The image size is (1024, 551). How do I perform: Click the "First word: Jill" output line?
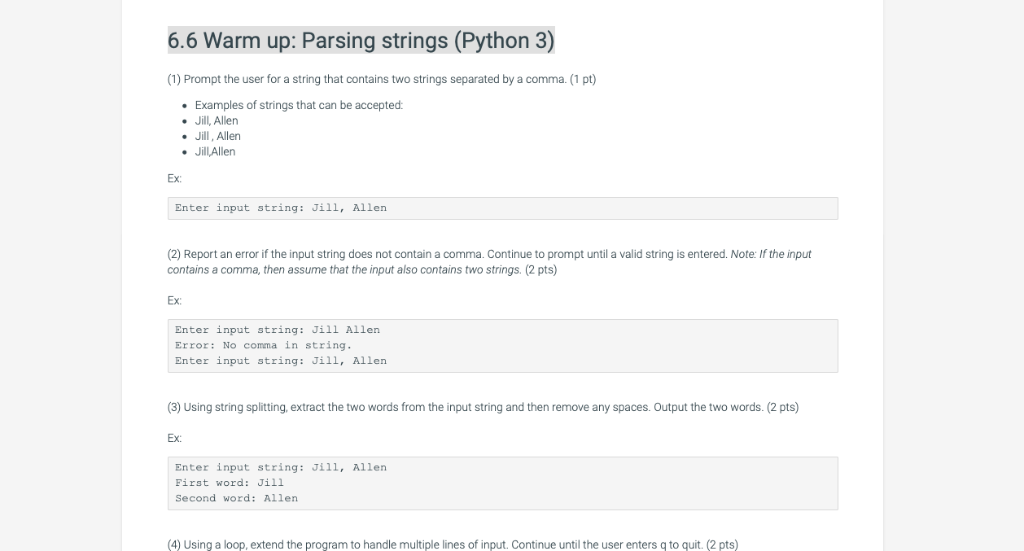[229, 482]
